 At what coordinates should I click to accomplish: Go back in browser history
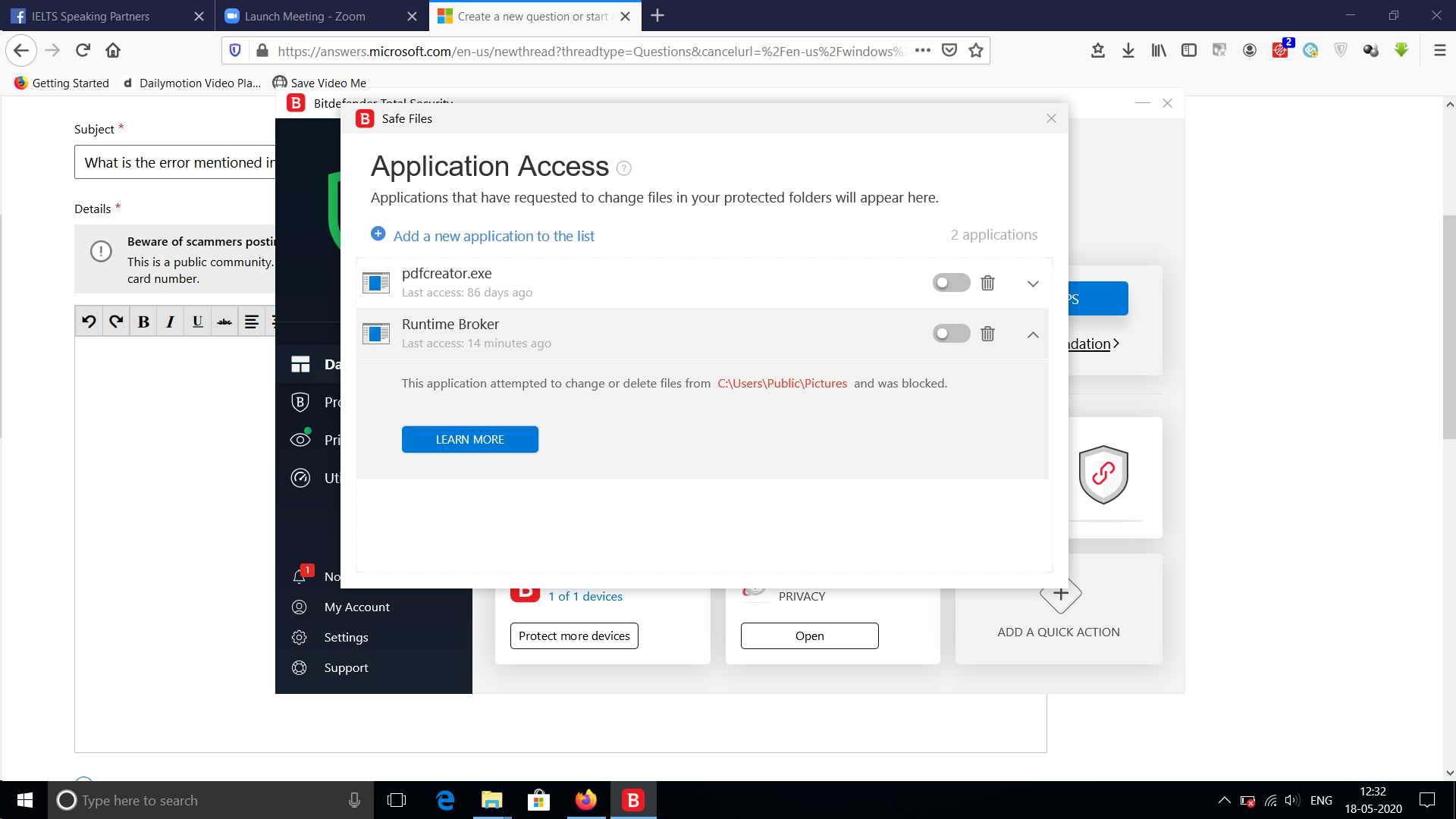21,51
